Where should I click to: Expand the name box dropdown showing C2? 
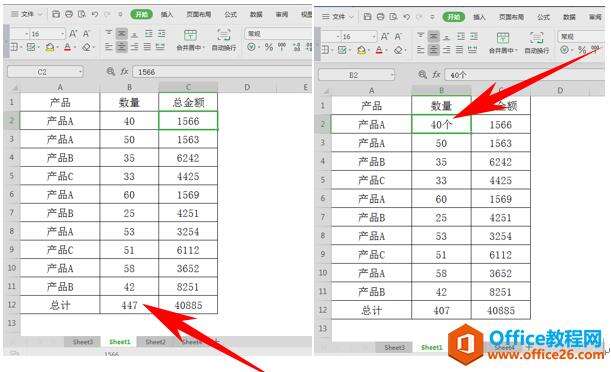coord(80,72)
